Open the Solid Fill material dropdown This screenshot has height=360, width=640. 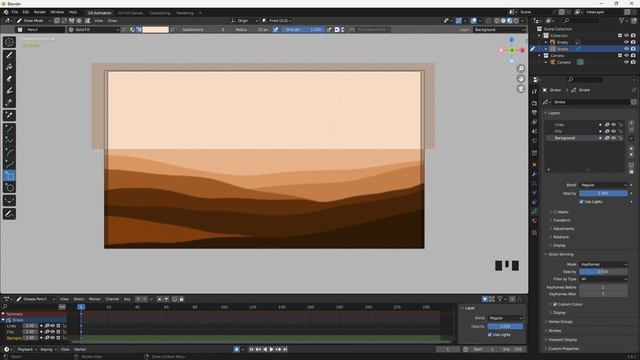pyautogui.click(x=93, y=30)
